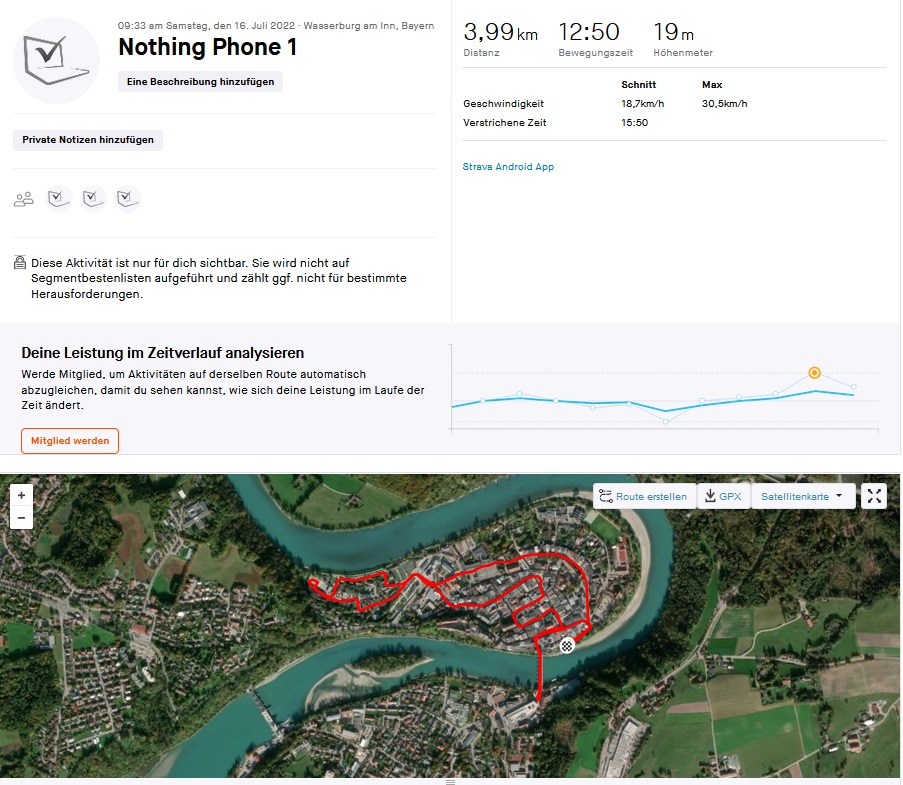903x785 pixels.
Task: Open the Satellitenkarte map type dropdown
Action: pos(803,496)
